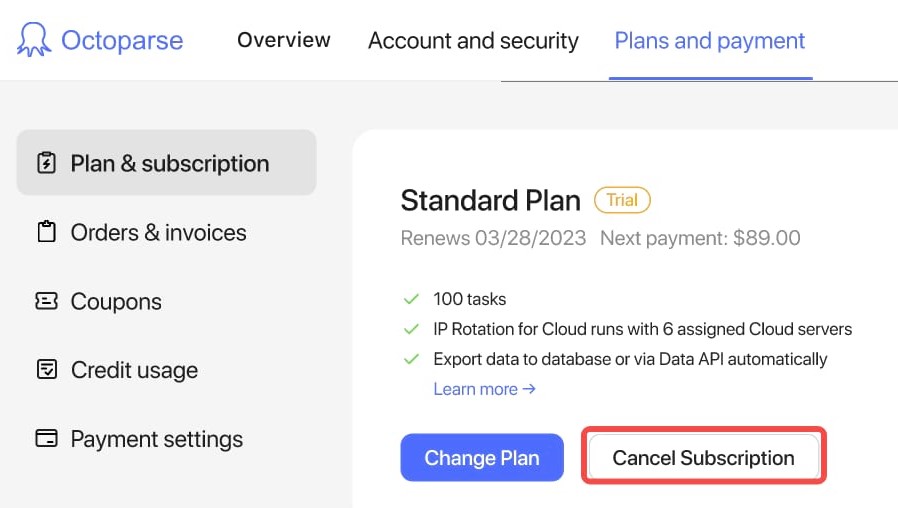This screenshot has width=898, height=508.
Task: Open the Account and security tab
Action: [x=473, y=41]
